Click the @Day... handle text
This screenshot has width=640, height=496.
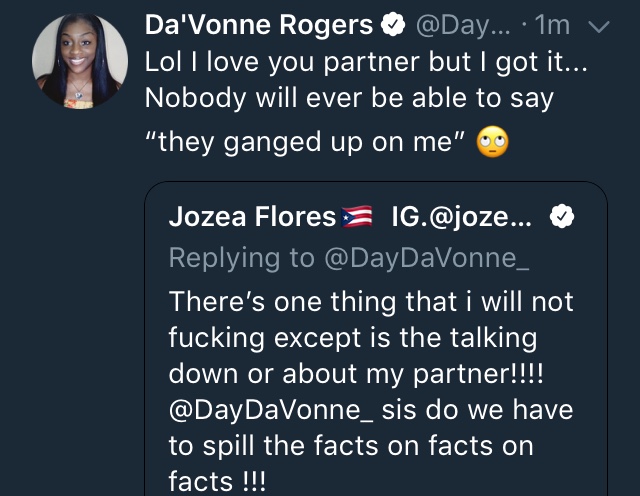coord(463,26)
